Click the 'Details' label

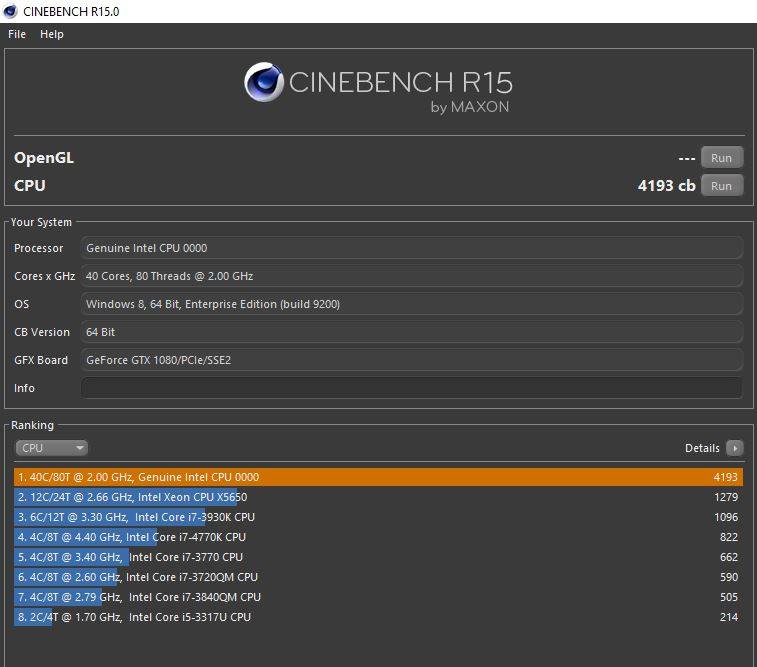[702, 448]
